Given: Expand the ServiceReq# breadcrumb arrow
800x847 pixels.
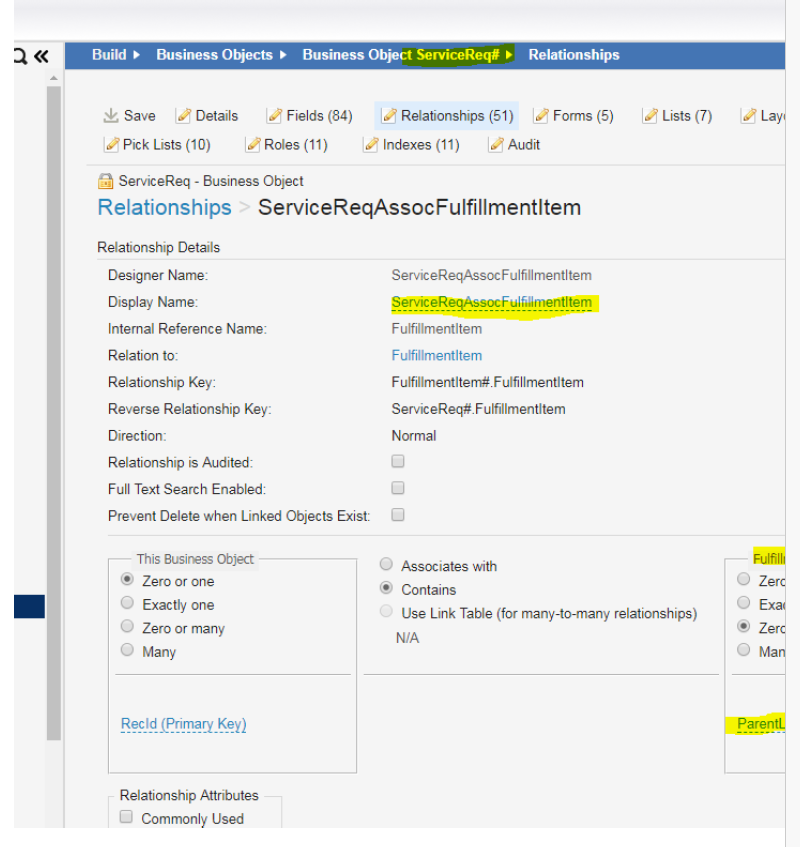Looking at the screenshot, I should click(509, 55).
